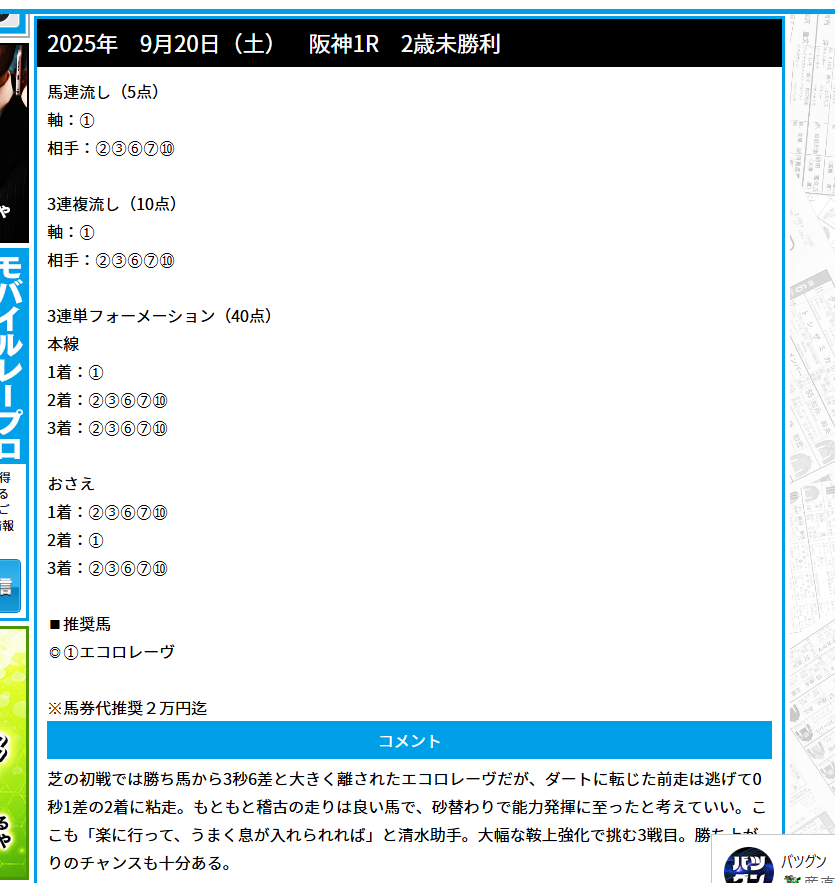Click the newspaper-pattern background on the right

point(811,400)
